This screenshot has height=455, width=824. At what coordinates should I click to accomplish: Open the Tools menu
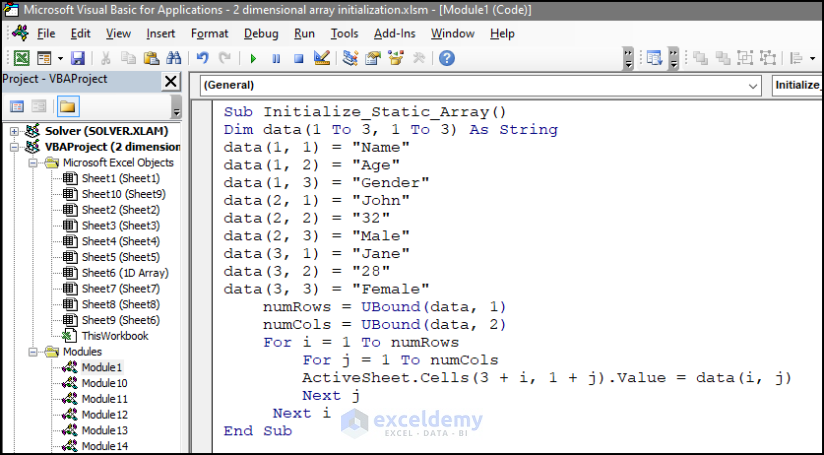click(344, 34)
